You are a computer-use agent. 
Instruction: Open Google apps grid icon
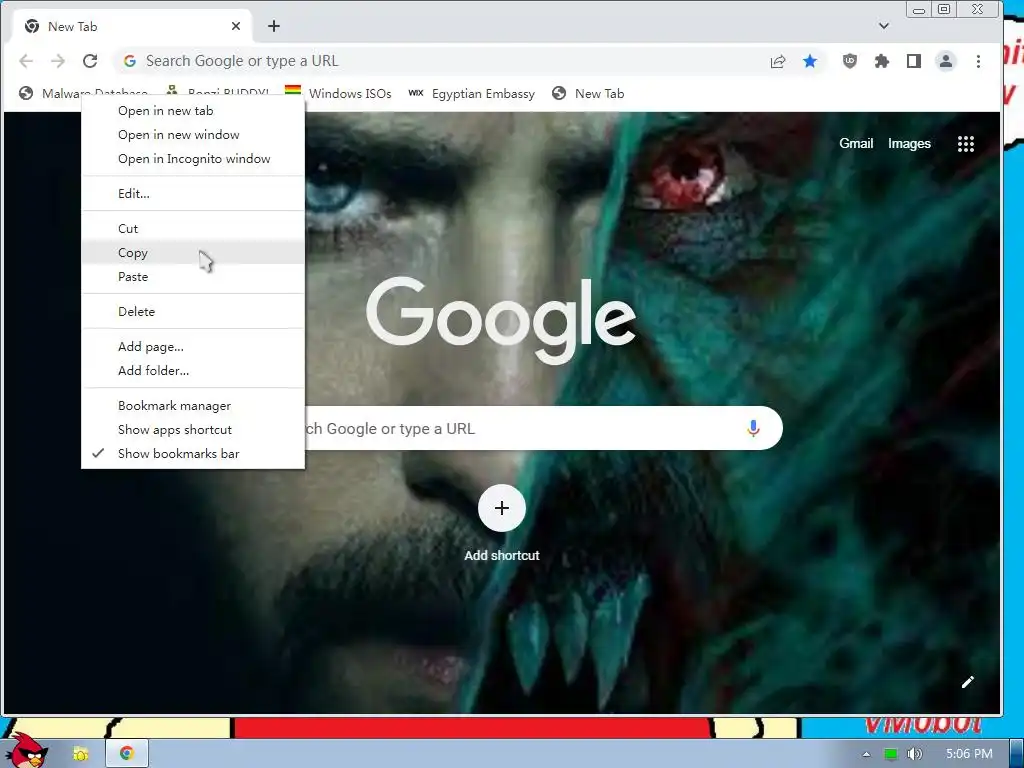coord(966,144)
